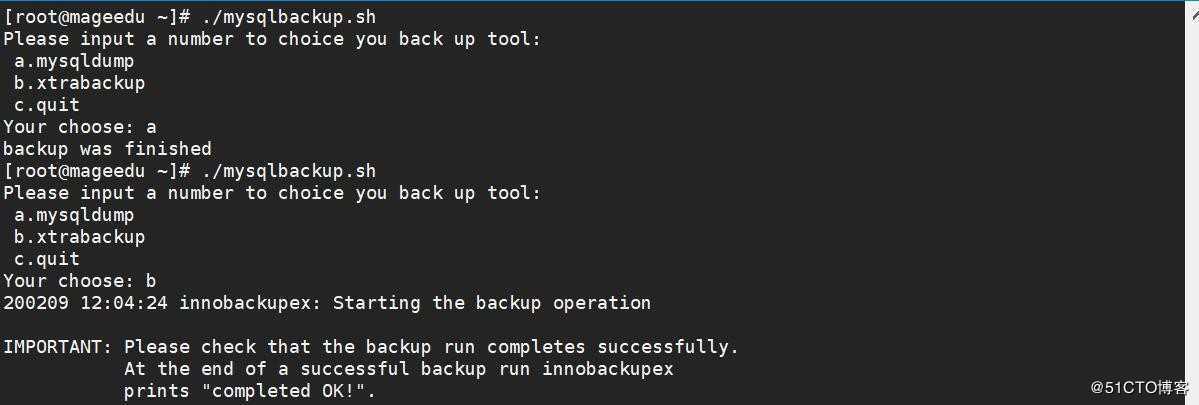Click the 'Your choose: b' line

coord(80,281)
